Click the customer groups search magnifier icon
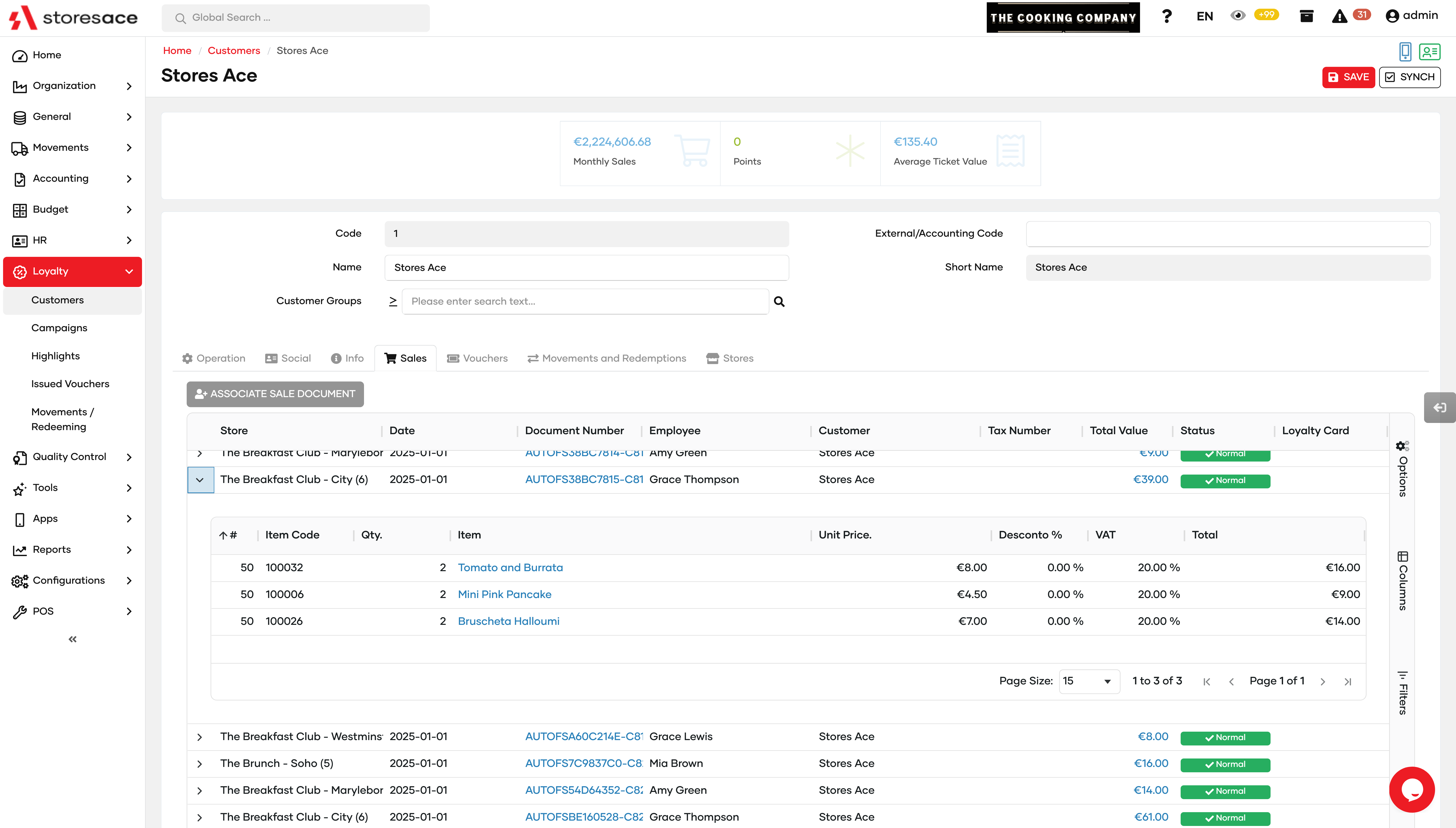The image size is (1456, 828). 779,301
